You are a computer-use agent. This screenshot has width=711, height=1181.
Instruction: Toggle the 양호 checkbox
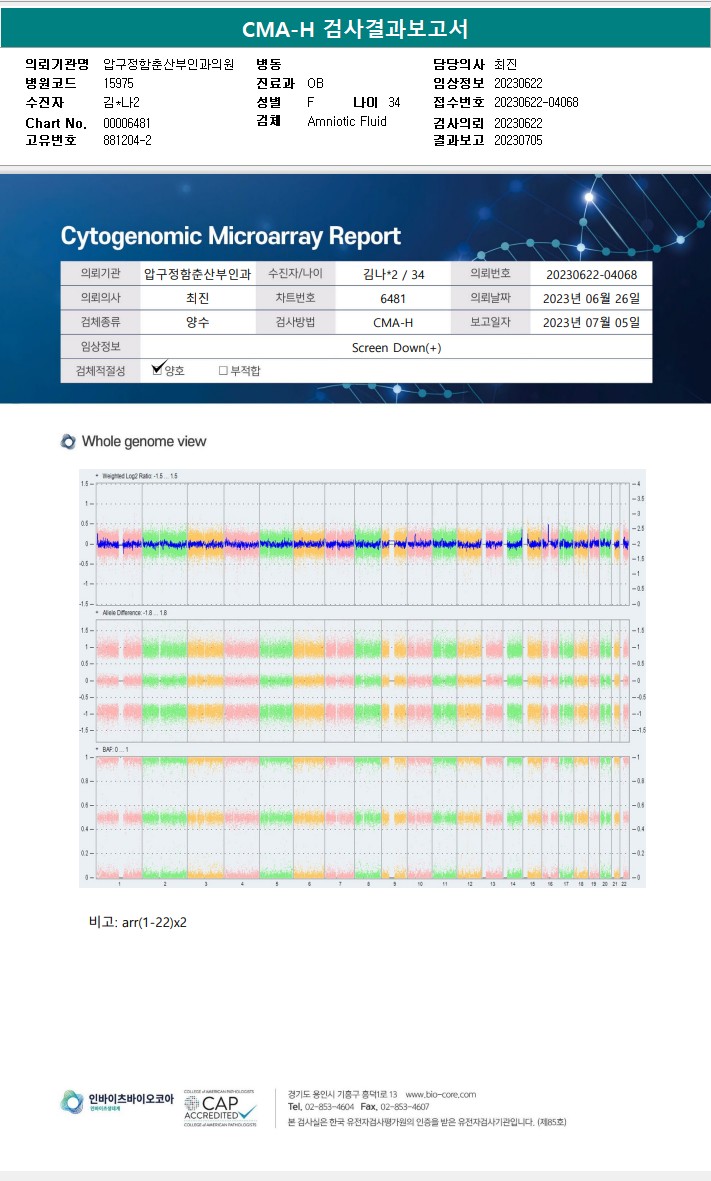(158, 370)
